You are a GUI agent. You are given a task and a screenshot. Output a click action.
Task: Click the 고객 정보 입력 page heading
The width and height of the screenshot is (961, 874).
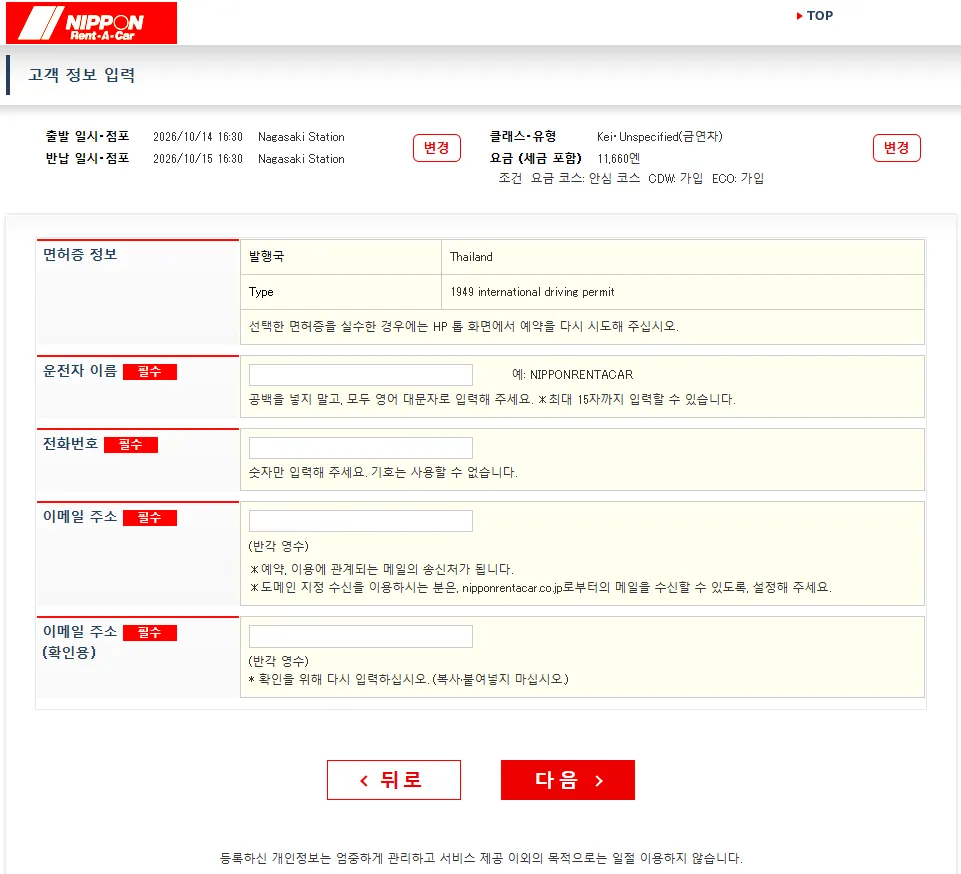click(x=82, y=75)
